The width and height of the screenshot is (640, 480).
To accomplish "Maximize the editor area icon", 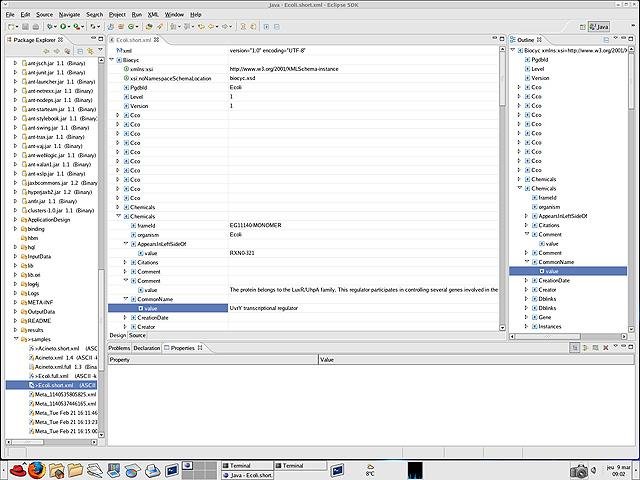I will pyautogui.click(x=502, y=39).
